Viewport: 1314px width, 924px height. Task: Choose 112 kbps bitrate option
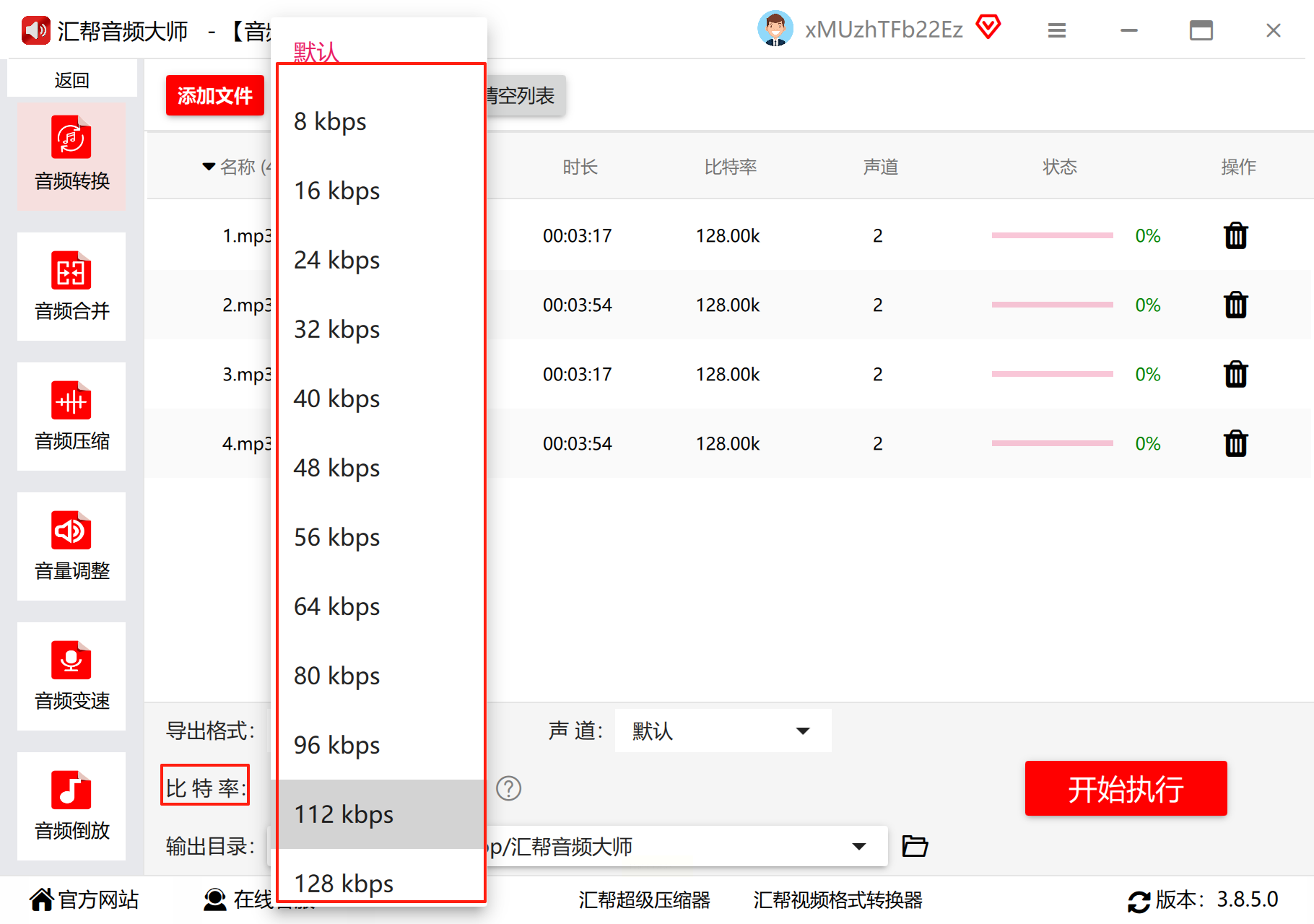pos(344,814)
